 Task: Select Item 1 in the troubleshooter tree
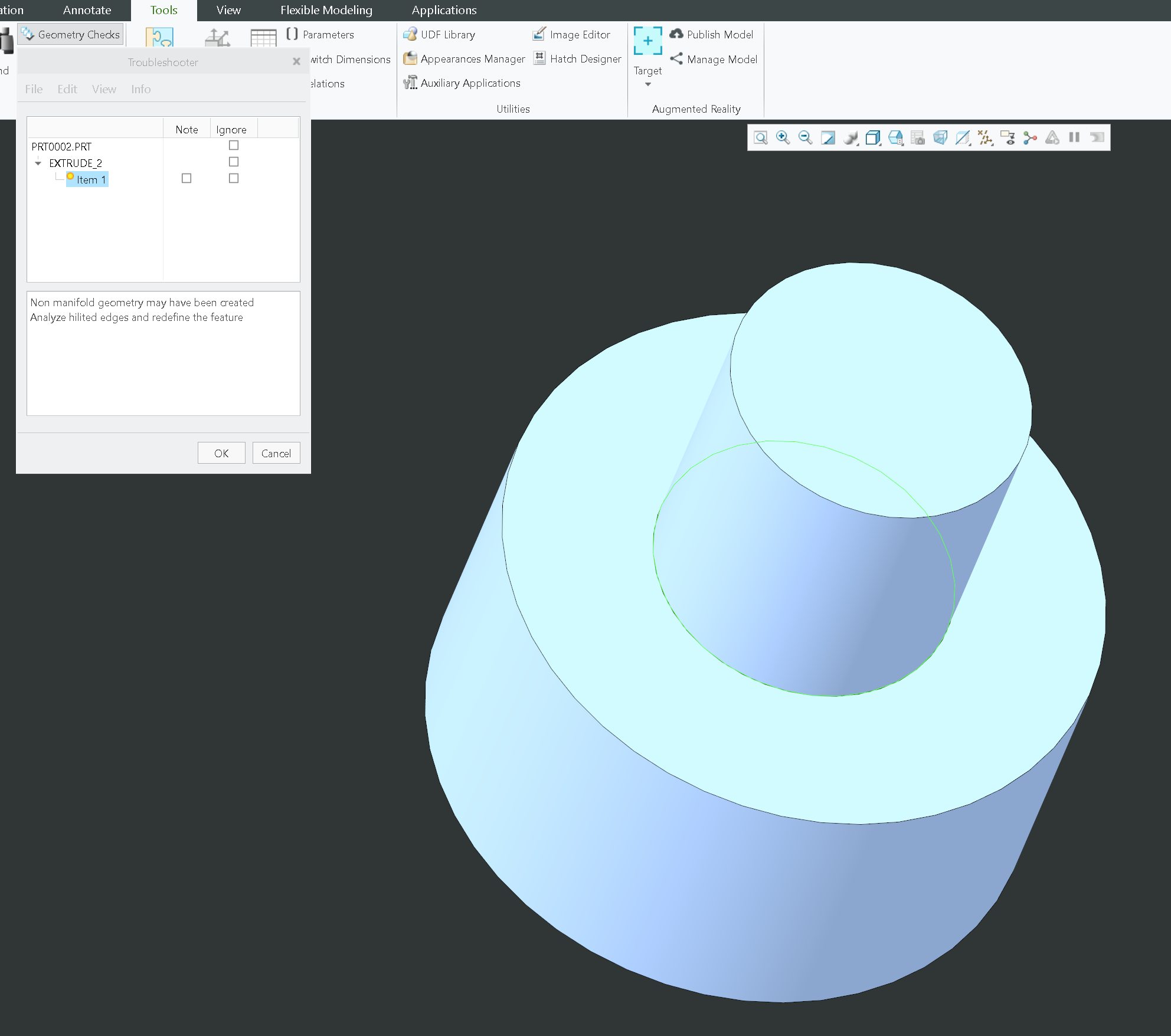pyautogui.click(x=90, y=179)
